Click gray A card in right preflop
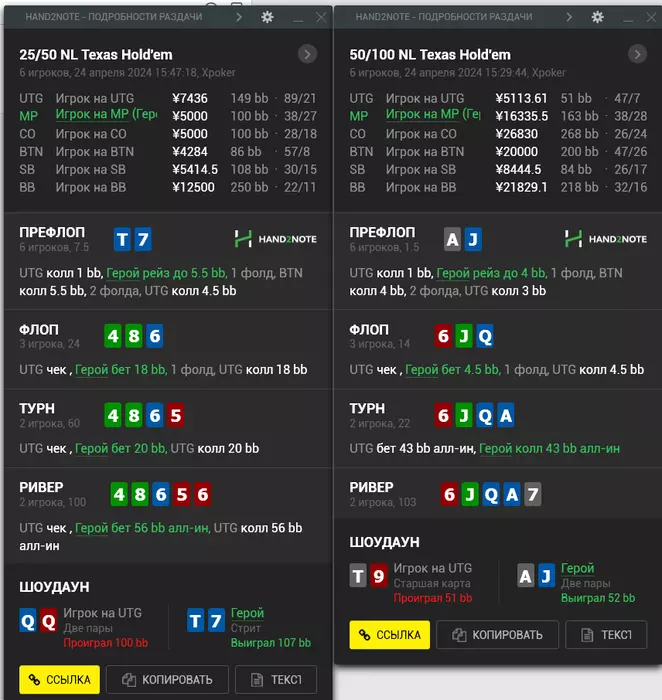The image size is (662, 700). click(452, 239)
